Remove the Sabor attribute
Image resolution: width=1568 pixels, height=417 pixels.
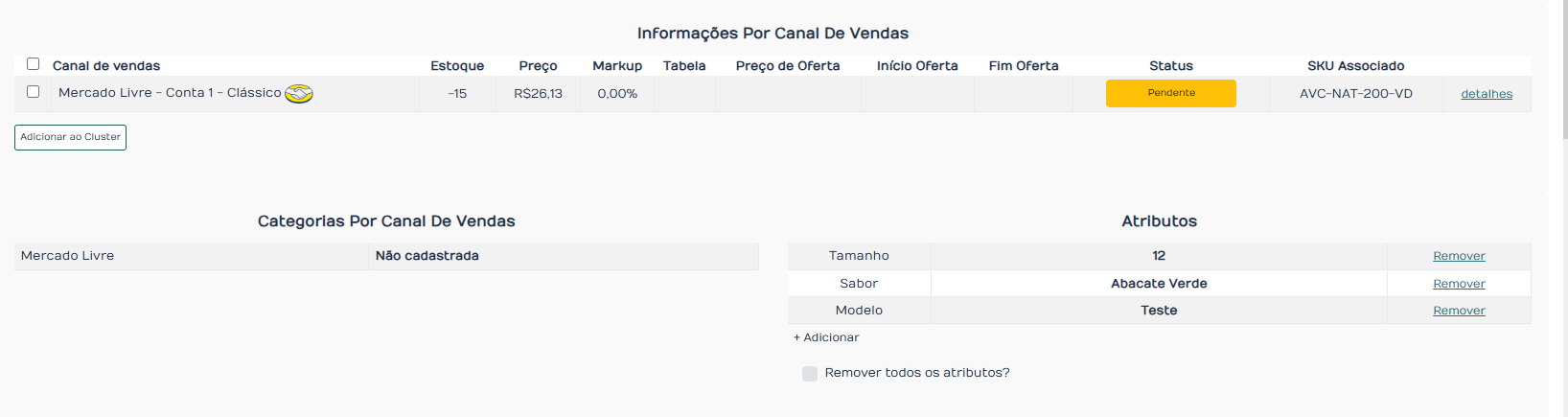1458,284
